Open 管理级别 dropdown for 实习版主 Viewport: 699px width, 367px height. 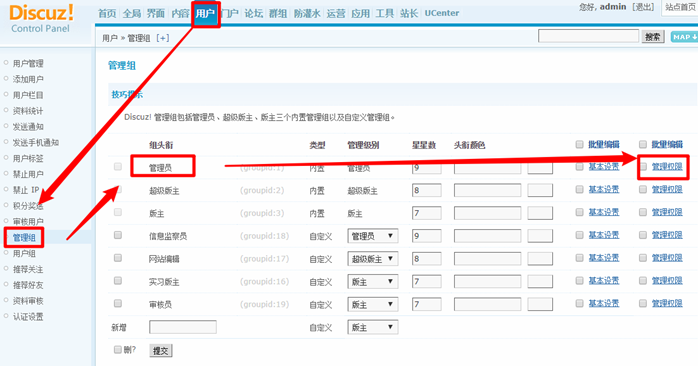pos(373,282)
